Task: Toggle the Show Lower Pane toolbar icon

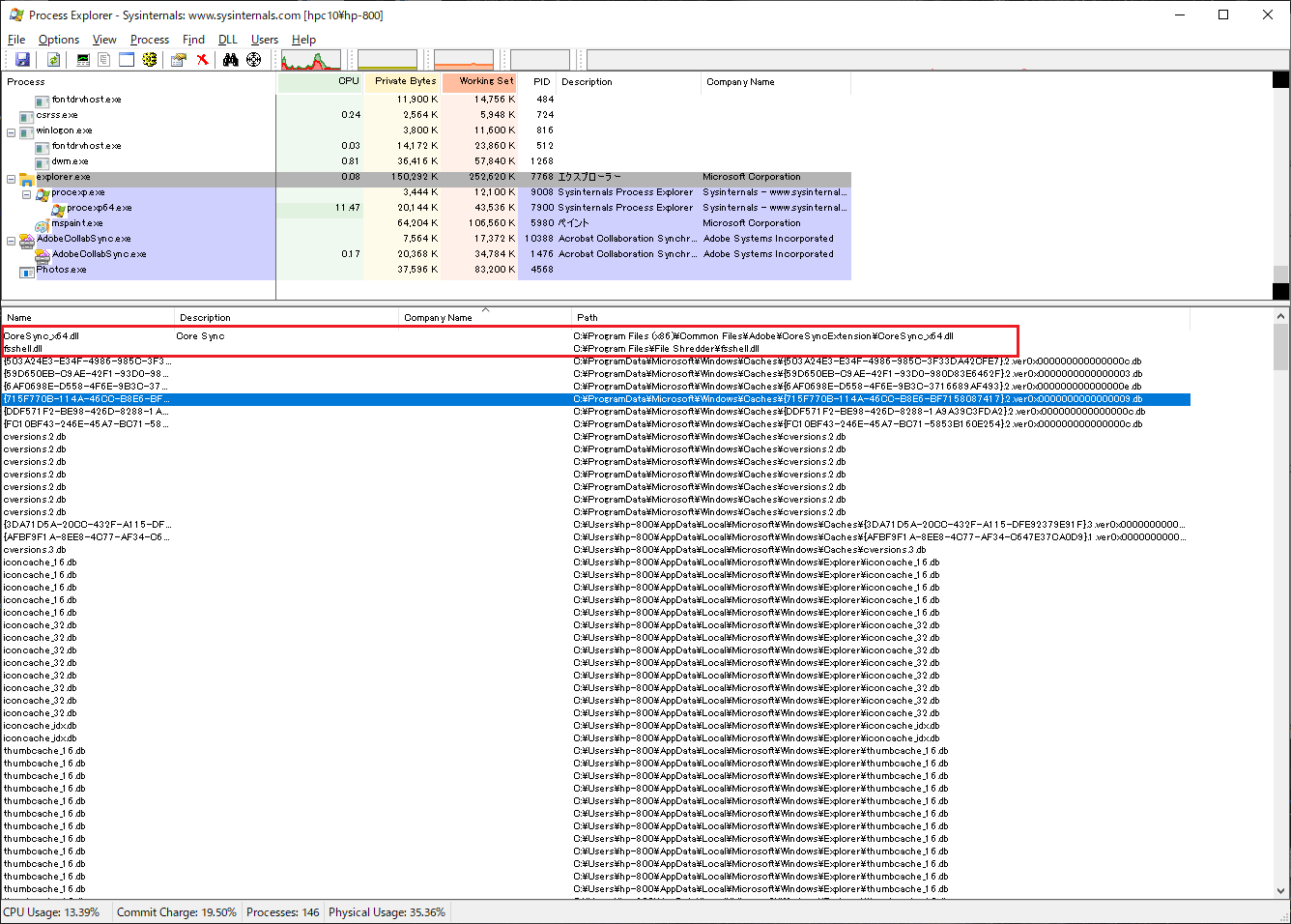Action: 127,60
